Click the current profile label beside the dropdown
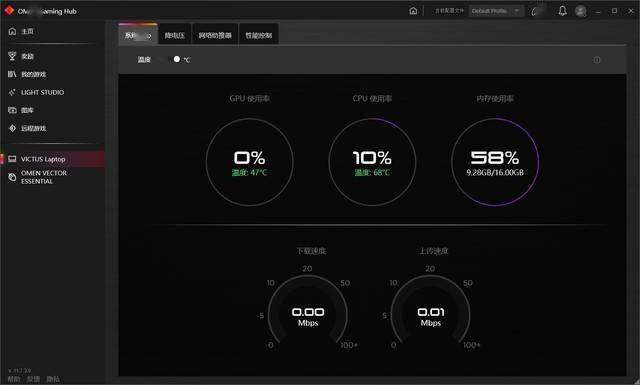640x385 pixels. tap(449, 11)
